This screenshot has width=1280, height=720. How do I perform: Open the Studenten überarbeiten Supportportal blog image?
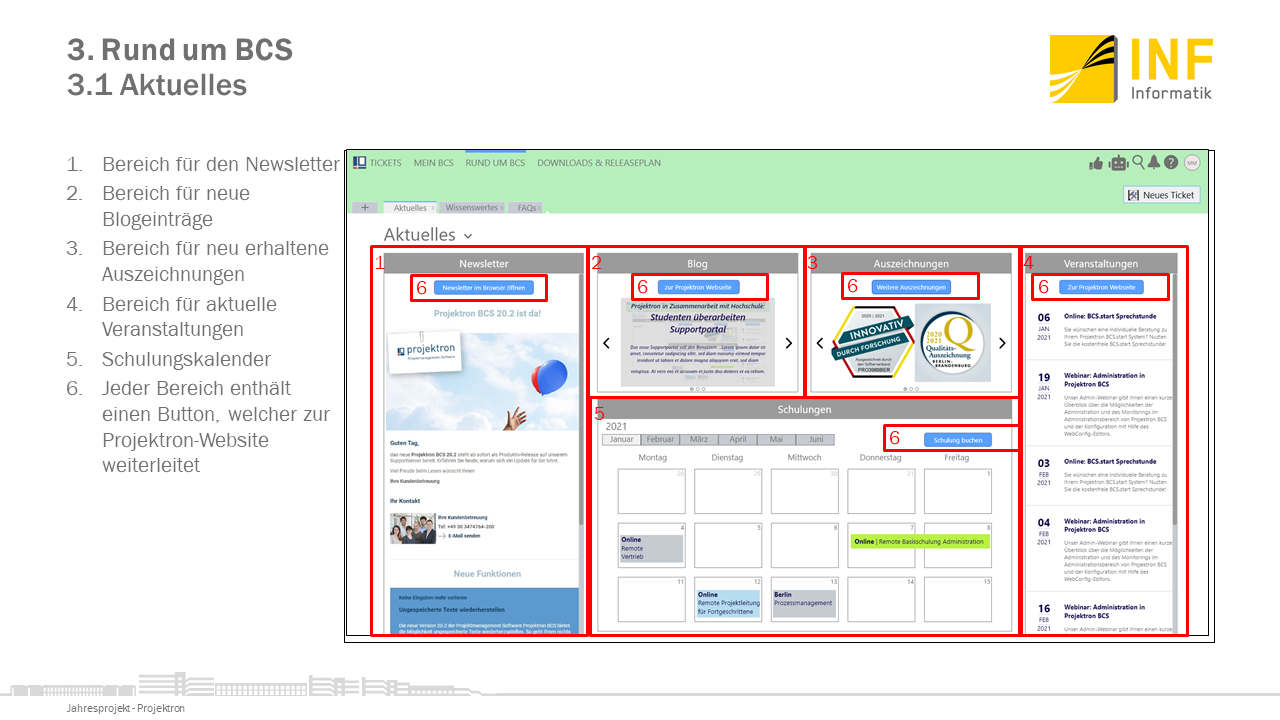pos(697,342)
